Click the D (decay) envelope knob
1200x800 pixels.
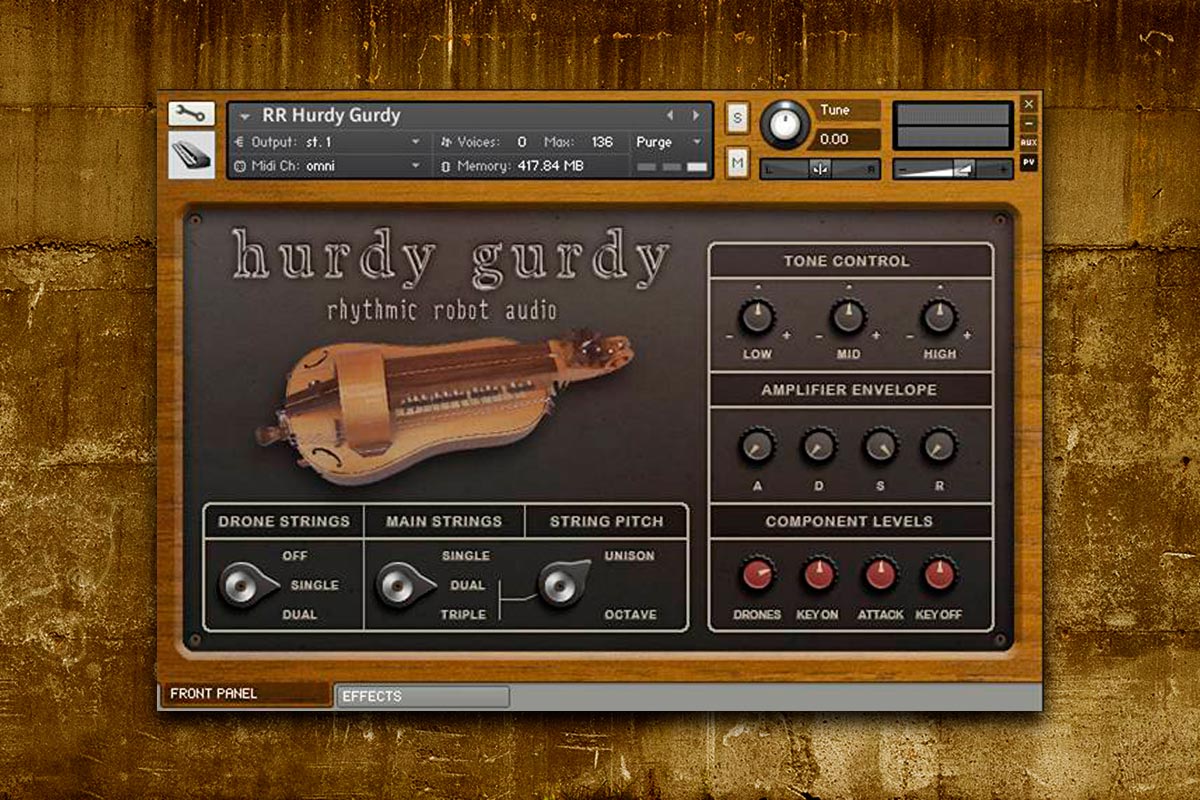(x=818, y=446)
